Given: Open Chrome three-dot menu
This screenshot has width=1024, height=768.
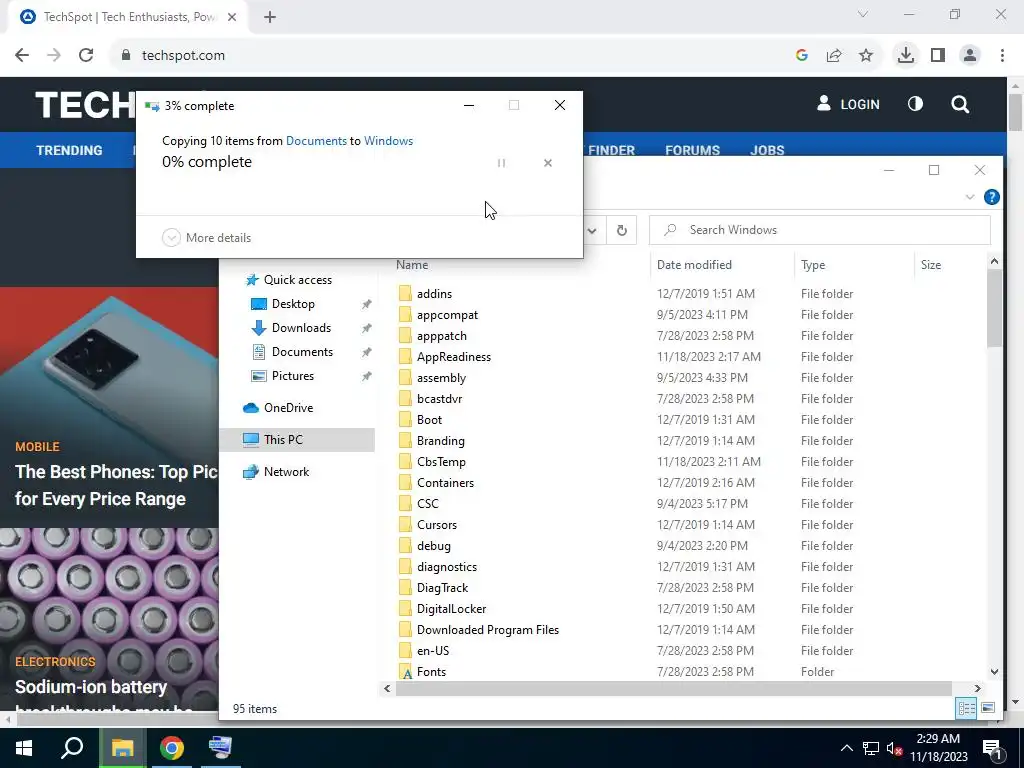Looking at the screenshot, I should [x=1002, y=56].
